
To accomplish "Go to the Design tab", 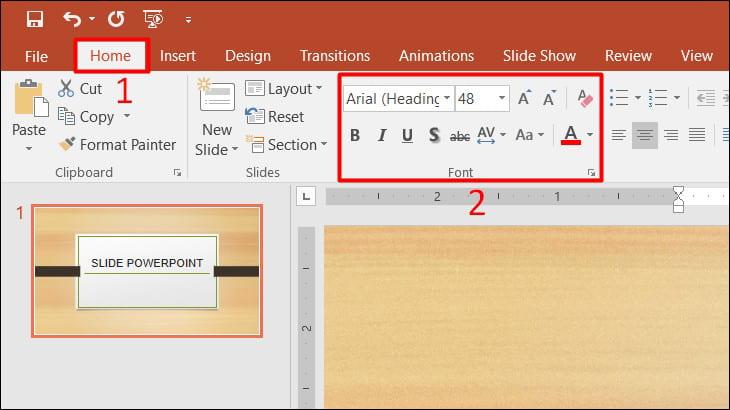I will click(248, 56).
